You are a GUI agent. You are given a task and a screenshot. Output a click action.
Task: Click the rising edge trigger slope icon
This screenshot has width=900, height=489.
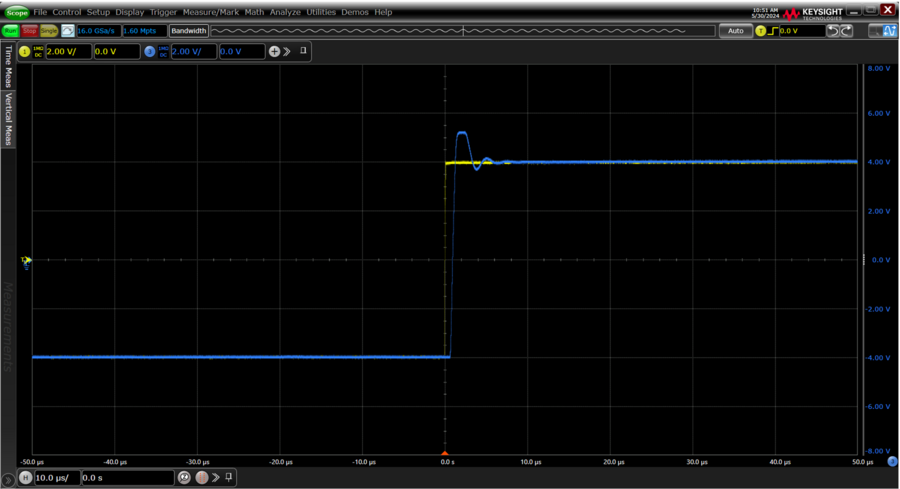pyautogui.click(x=772, y=31)
